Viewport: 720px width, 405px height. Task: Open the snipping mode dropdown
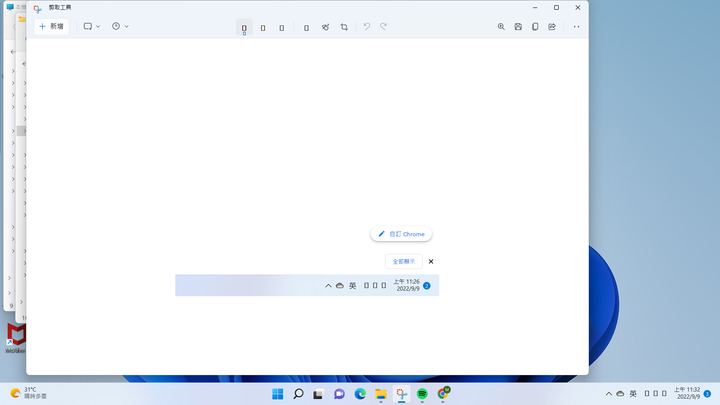click(91, 27)
